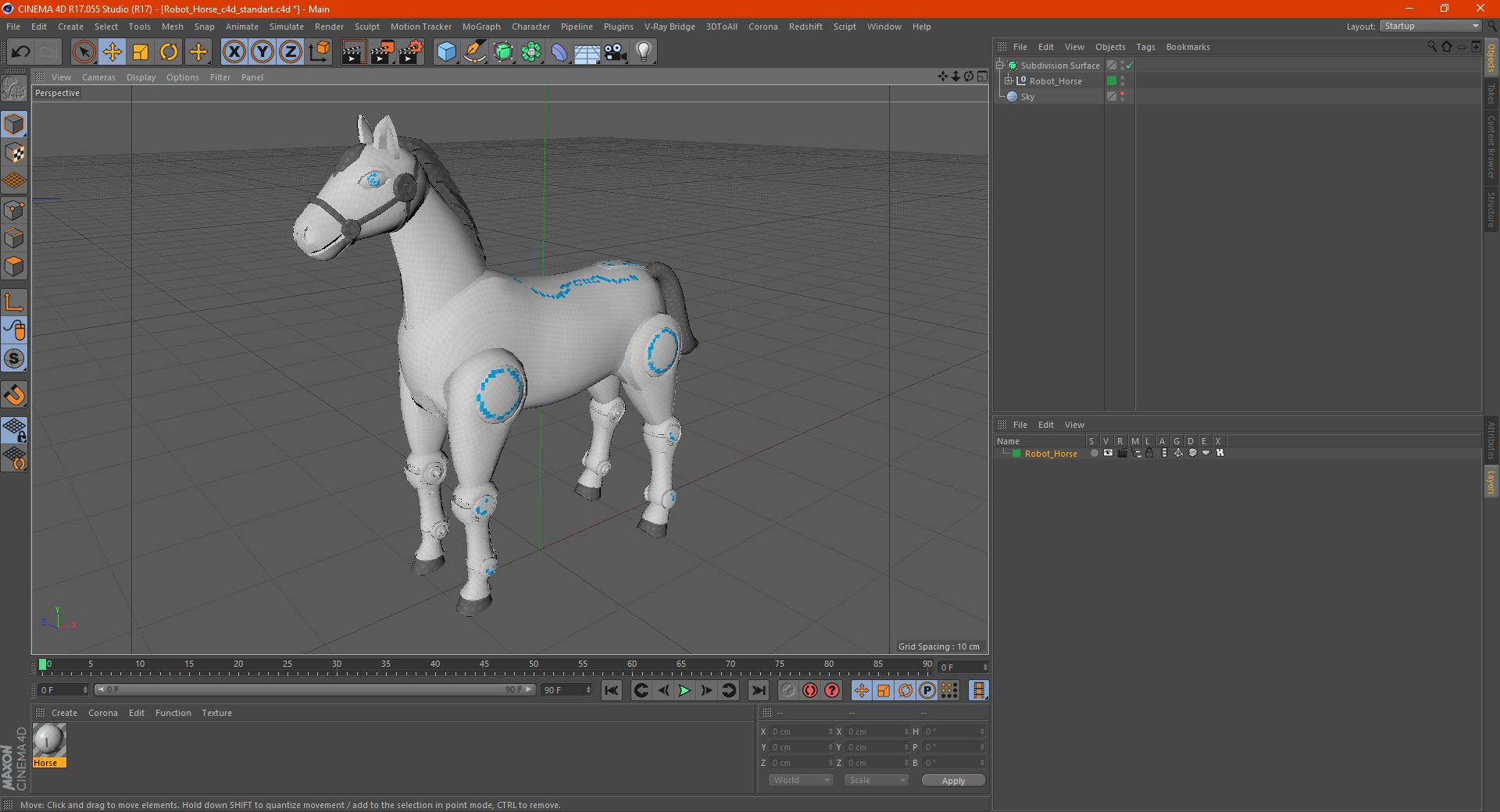Screen dimensions: 1500x812
Task: Add a Subdivision Surface generator icon
Action: click(x=503, y=52)
